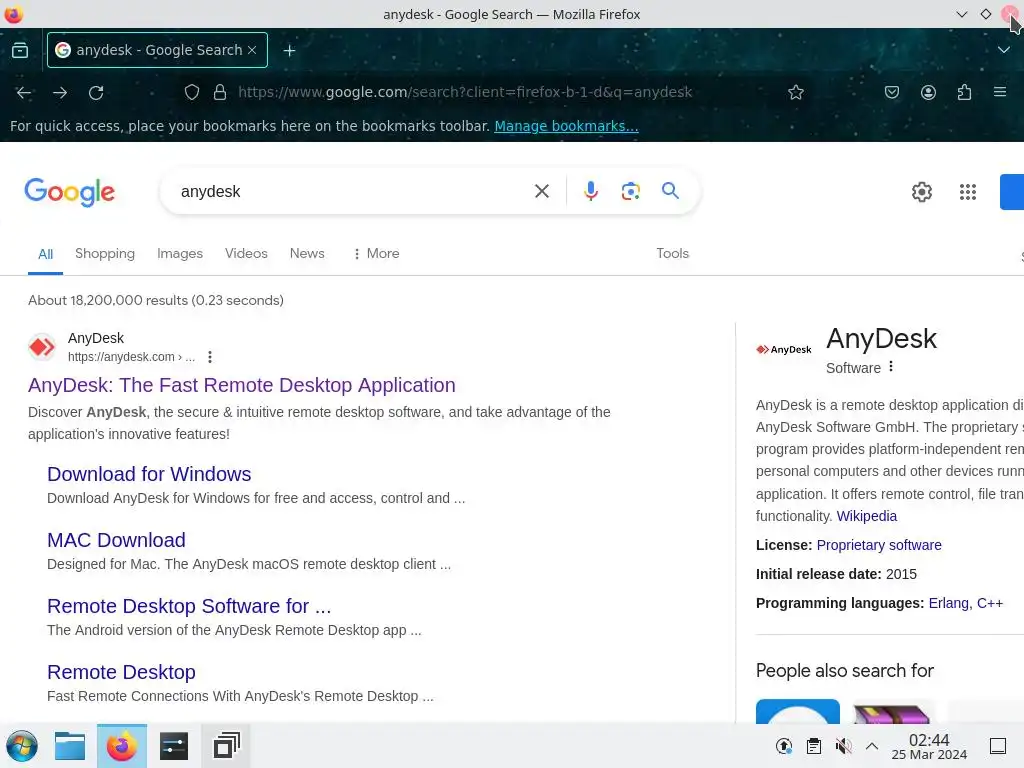
Task: Open the Erlang programming language link
Action: pyautogui.click(x=948, y=603)
